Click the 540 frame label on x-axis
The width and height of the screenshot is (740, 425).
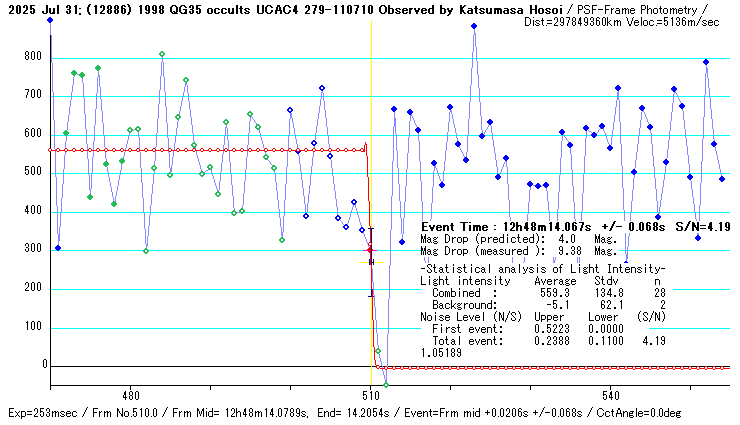[x=611, y=395]
